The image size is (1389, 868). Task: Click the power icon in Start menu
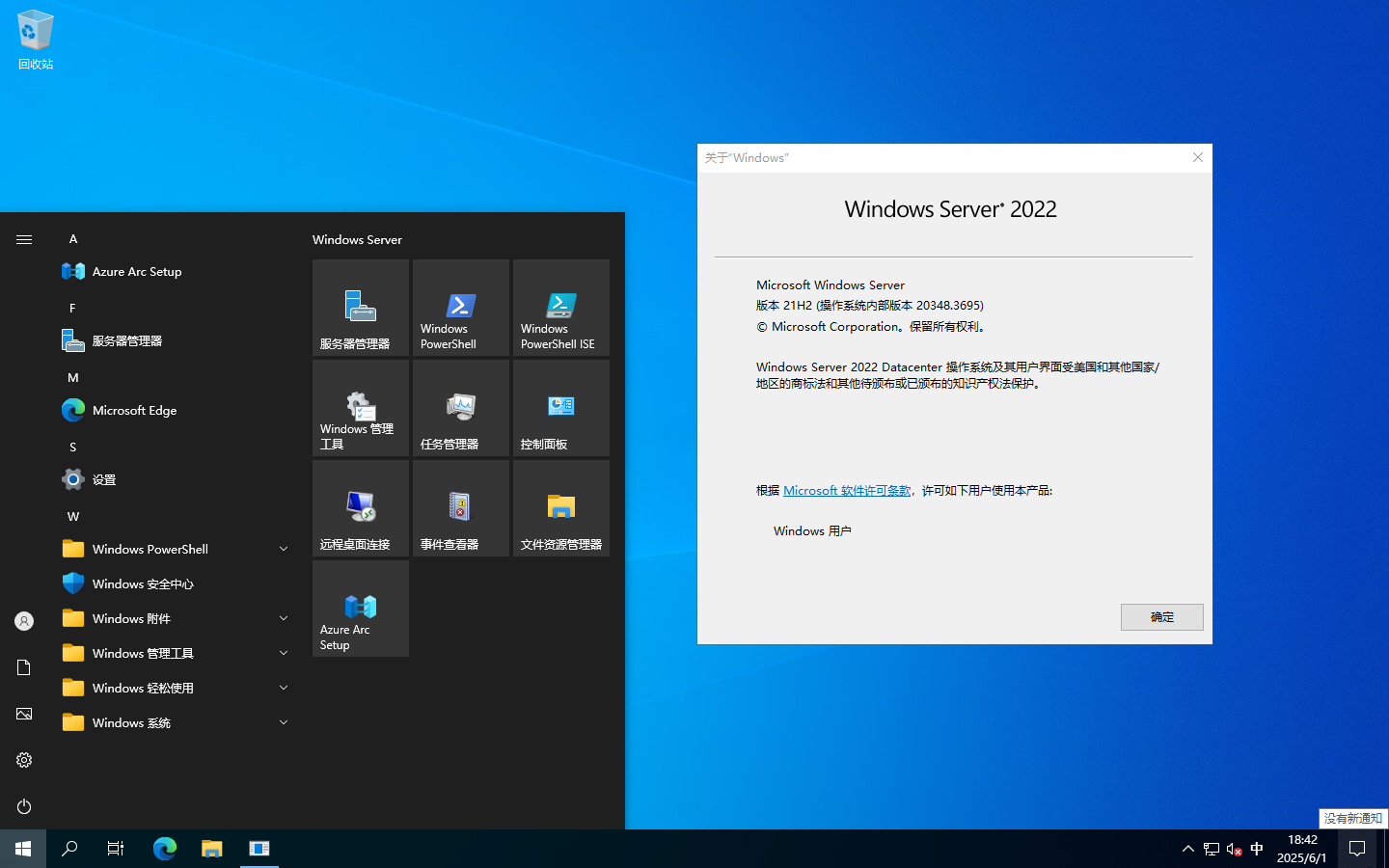[x=23, y=806]
